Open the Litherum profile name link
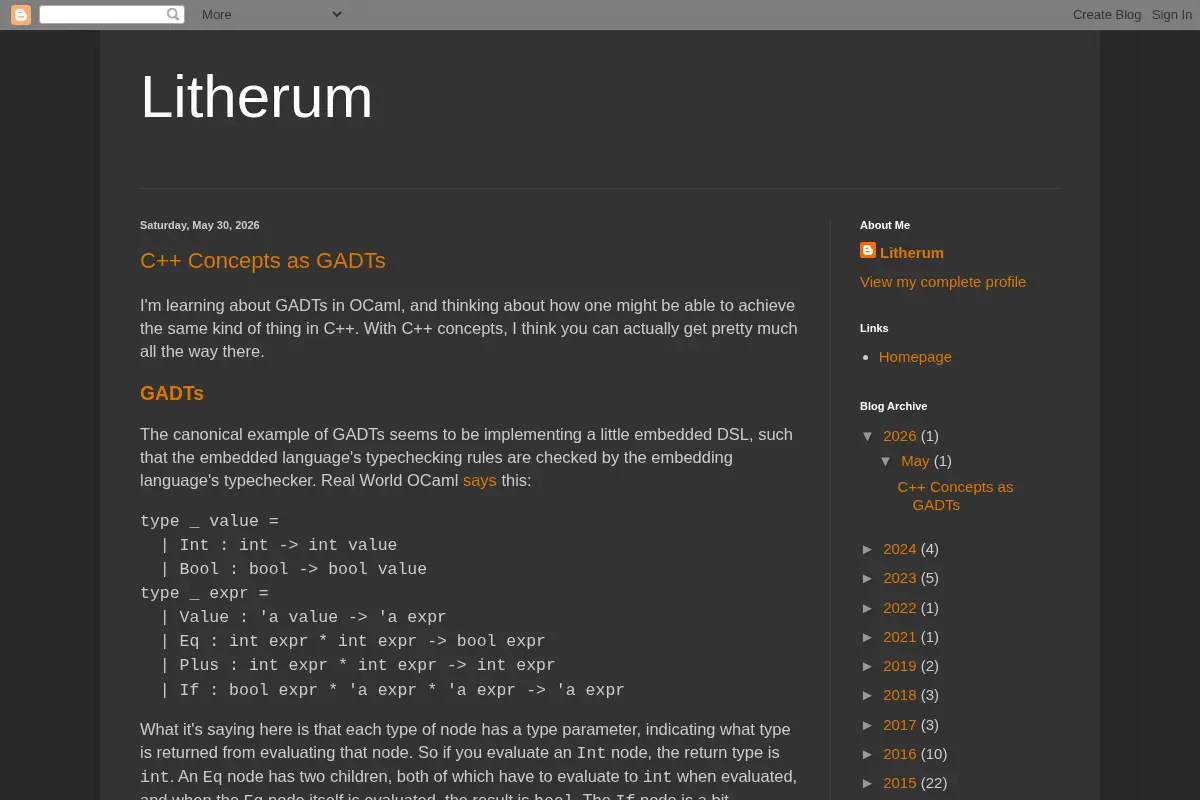The image size is (1200, 800). 912,253
